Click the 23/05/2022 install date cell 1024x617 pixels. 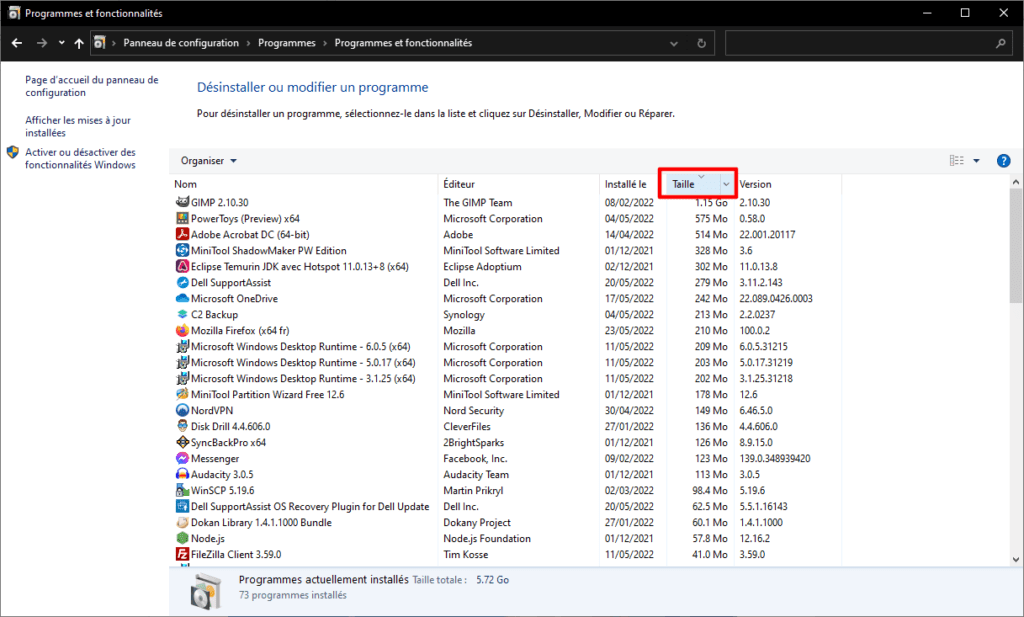click(x=629, y=330)
